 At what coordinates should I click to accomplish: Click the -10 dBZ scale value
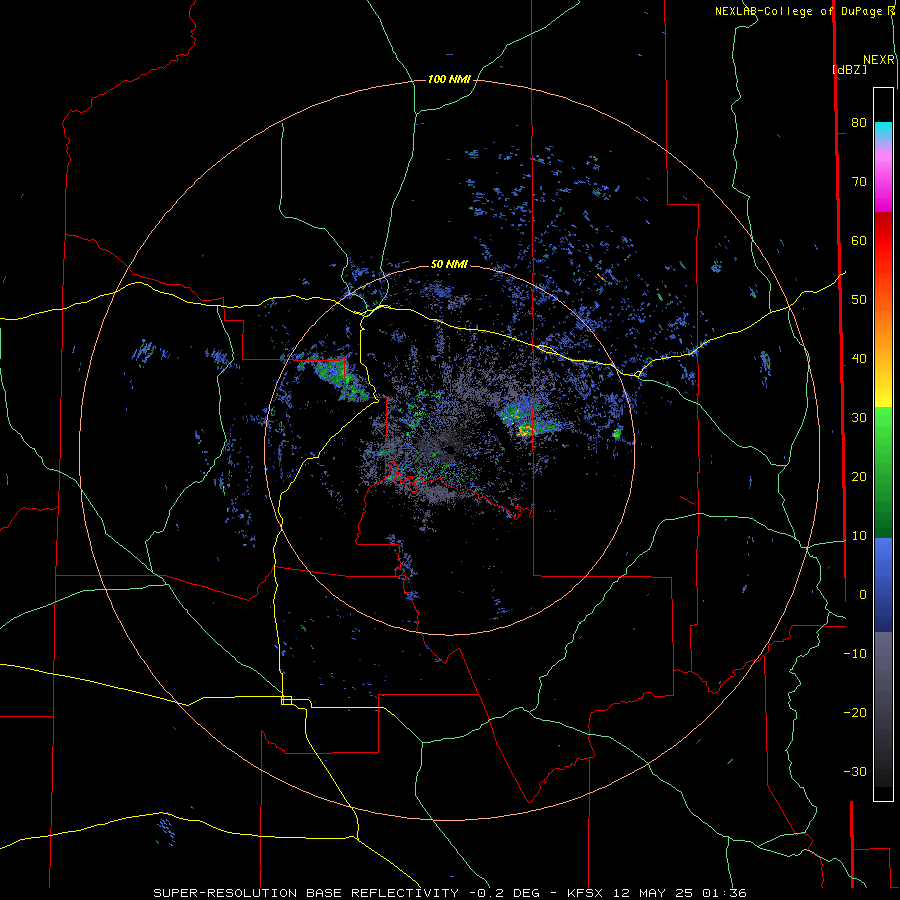[855, 654]
